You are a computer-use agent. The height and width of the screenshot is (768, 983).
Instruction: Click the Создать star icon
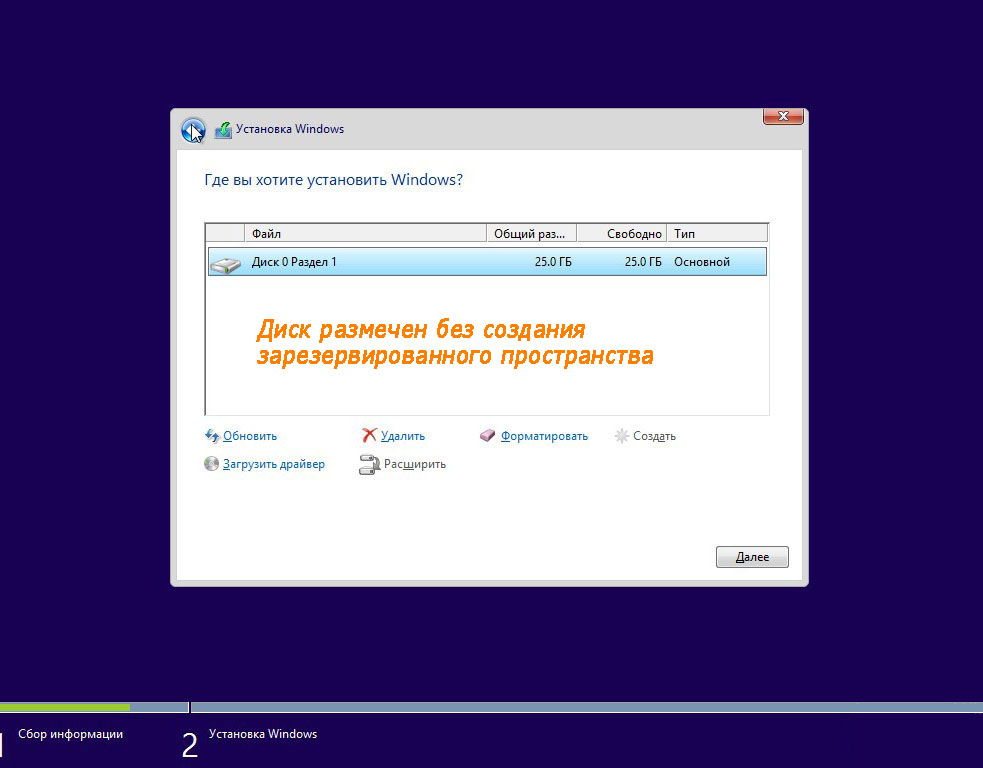point(621,436)
